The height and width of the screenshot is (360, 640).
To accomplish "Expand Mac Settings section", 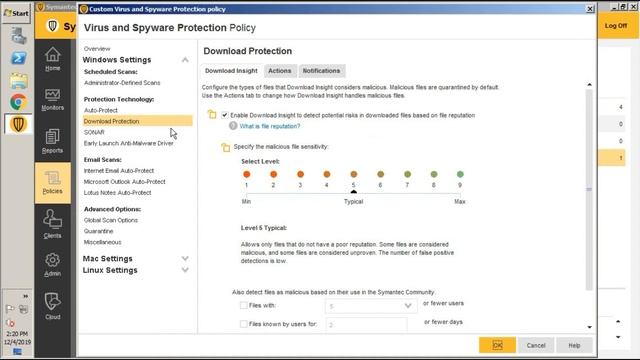I will [185, 258].
